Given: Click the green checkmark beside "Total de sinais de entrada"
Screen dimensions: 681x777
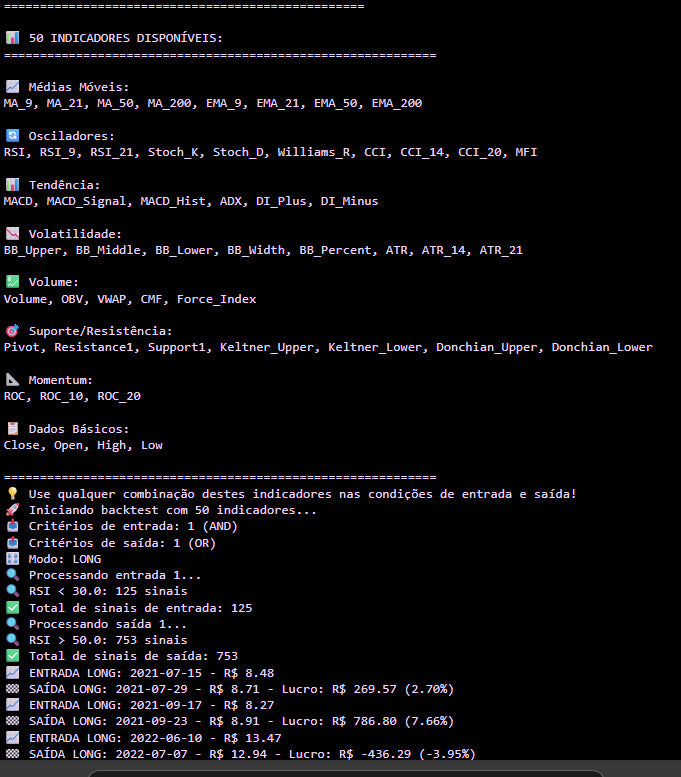Looking at the screenshot, I should 12,608.
